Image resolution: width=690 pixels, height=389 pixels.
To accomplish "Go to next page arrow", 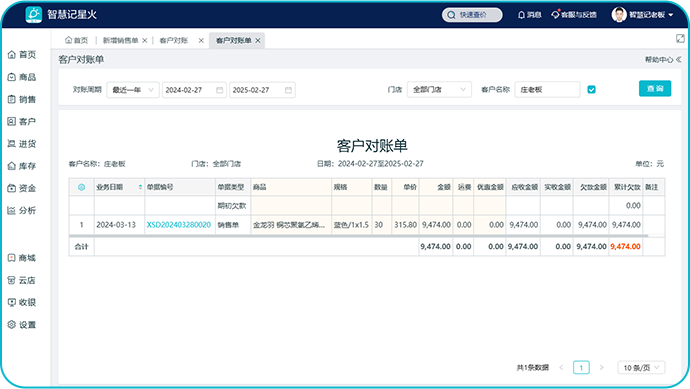I will point(602,367).
